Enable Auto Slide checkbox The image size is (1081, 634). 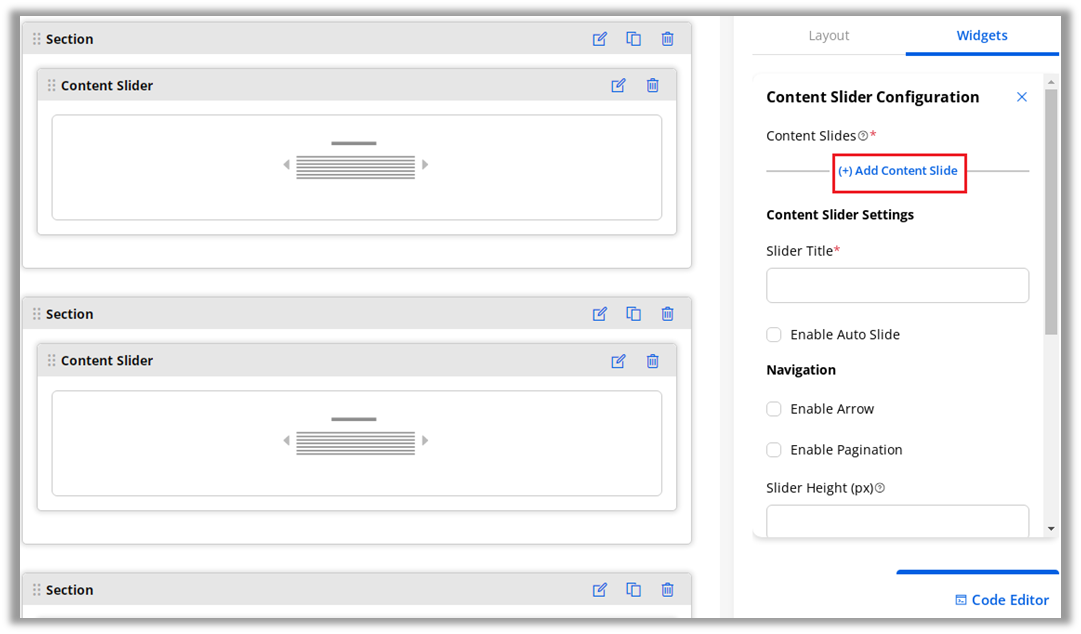coord(774,335)
